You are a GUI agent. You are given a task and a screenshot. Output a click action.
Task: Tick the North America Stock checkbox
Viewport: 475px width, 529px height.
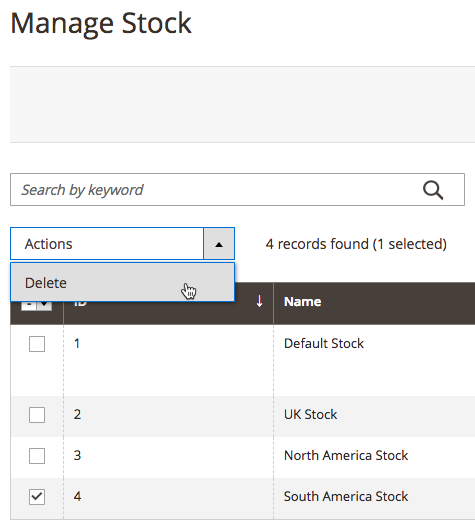[37, 456]
